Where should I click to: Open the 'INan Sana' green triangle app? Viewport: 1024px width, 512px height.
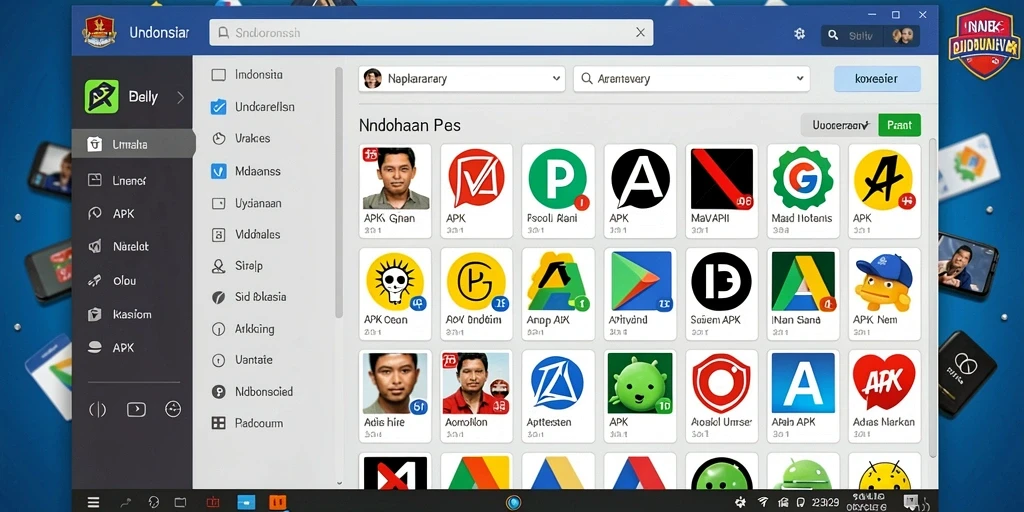coord(803,294)
